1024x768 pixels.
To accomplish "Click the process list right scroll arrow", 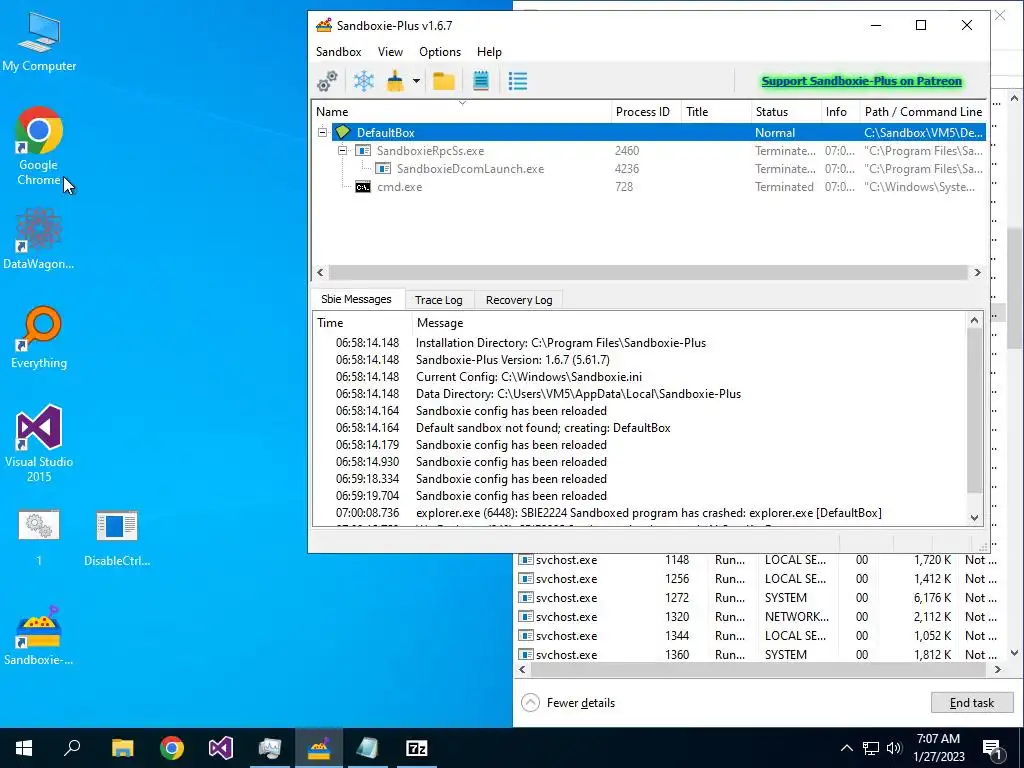I will click(x=977, y=272).
